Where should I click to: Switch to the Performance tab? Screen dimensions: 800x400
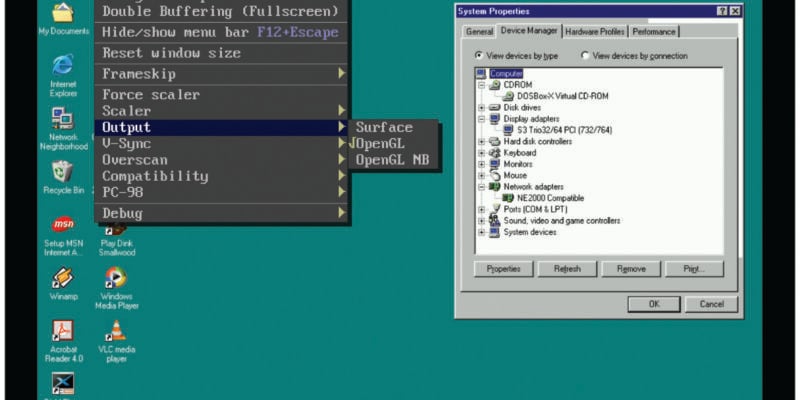pos(654,32)
